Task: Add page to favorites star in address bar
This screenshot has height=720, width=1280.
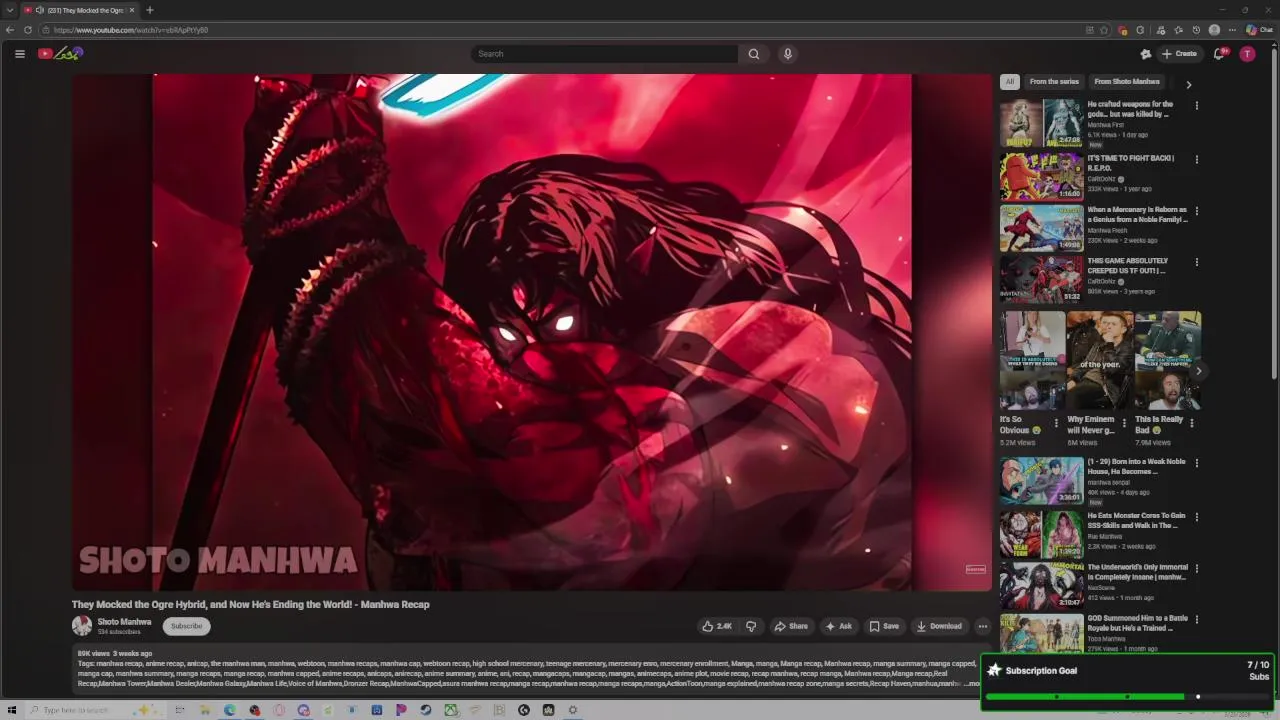Action: pos(1104,30)
